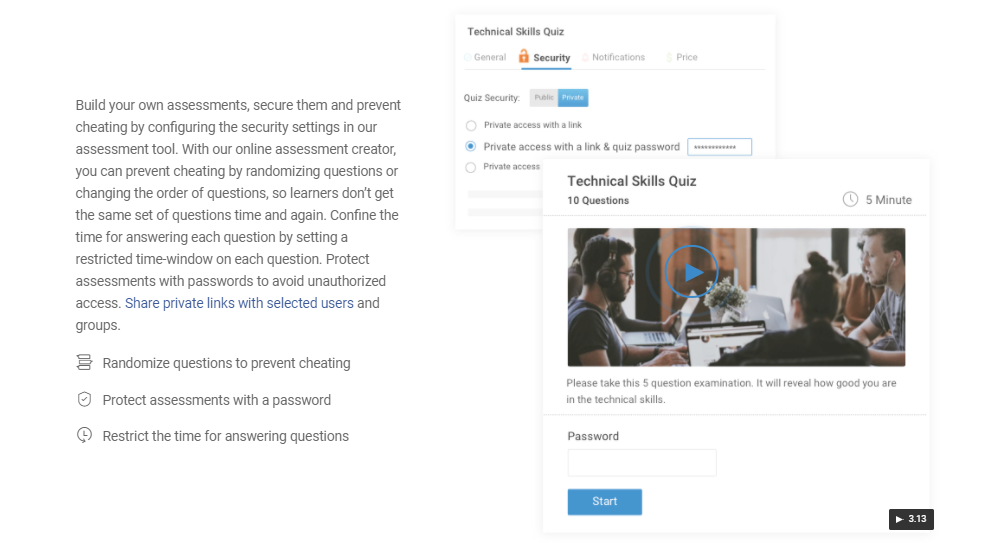Viewport: 992px width, 543px height.
Task: Click the clock icon beside 5 Minute
Action: click(x=850, y=199)
